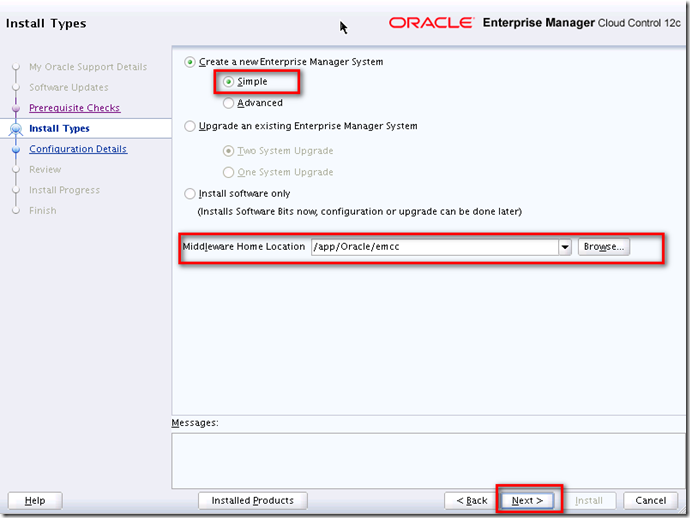The image size is (690, 518).
Task: Choose the Simple install option
Action: [228, 82]
